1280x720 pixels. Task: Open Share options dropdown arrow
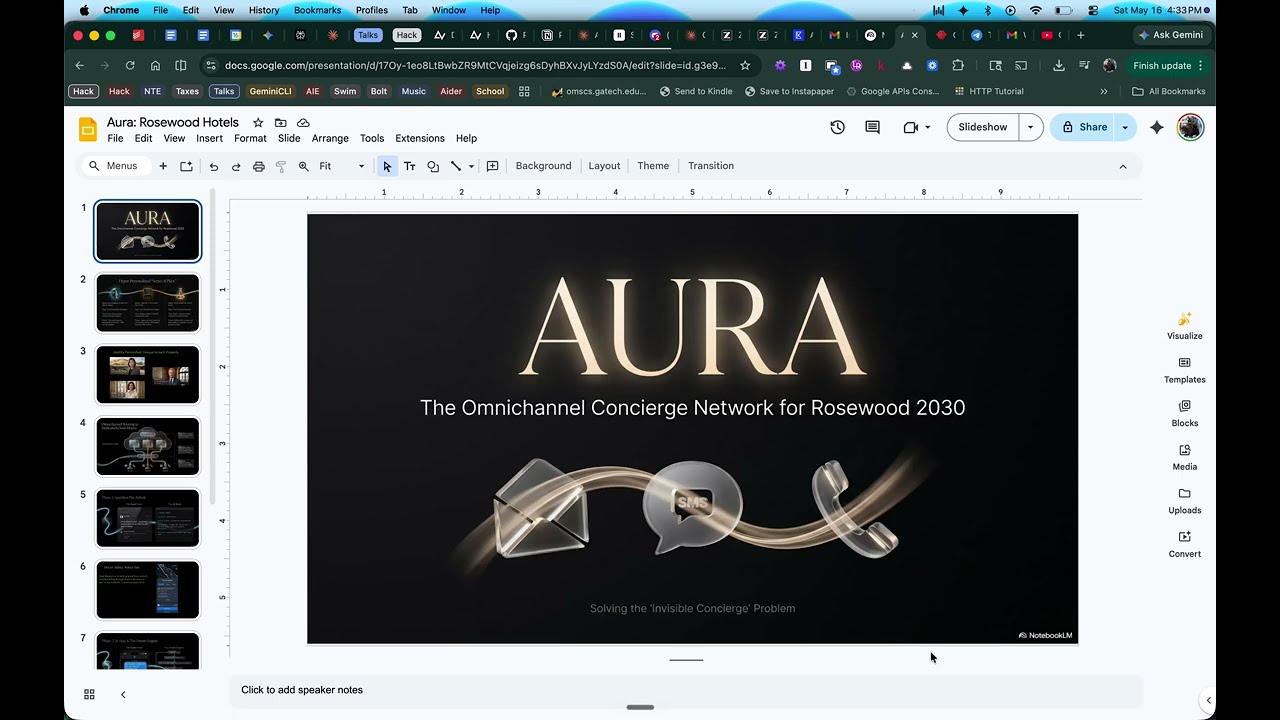click(x=1125, y=127)
